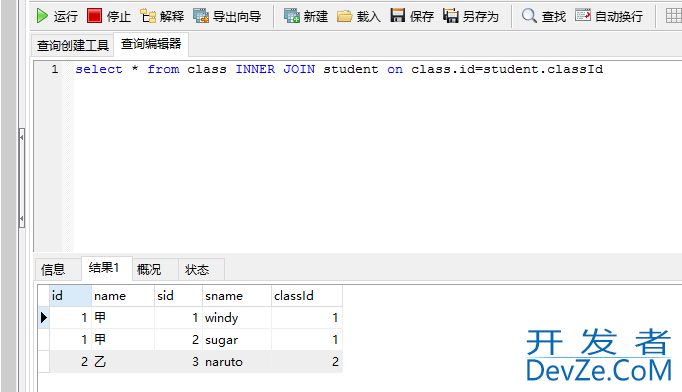
Task: Stop query execution with the red square icon
Action: [94, 16]
